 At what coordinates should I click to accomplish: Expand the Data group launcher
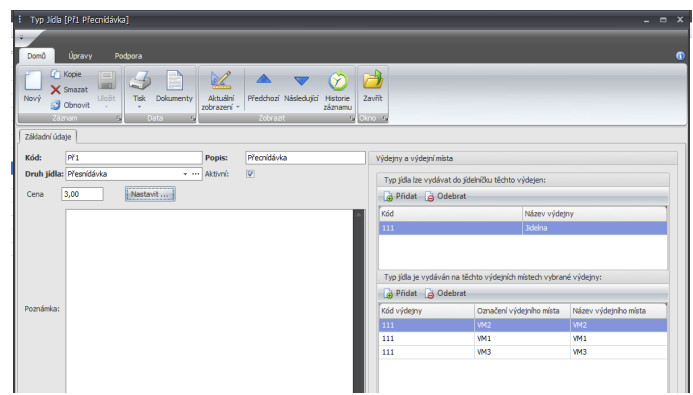[x=193, y=118]
